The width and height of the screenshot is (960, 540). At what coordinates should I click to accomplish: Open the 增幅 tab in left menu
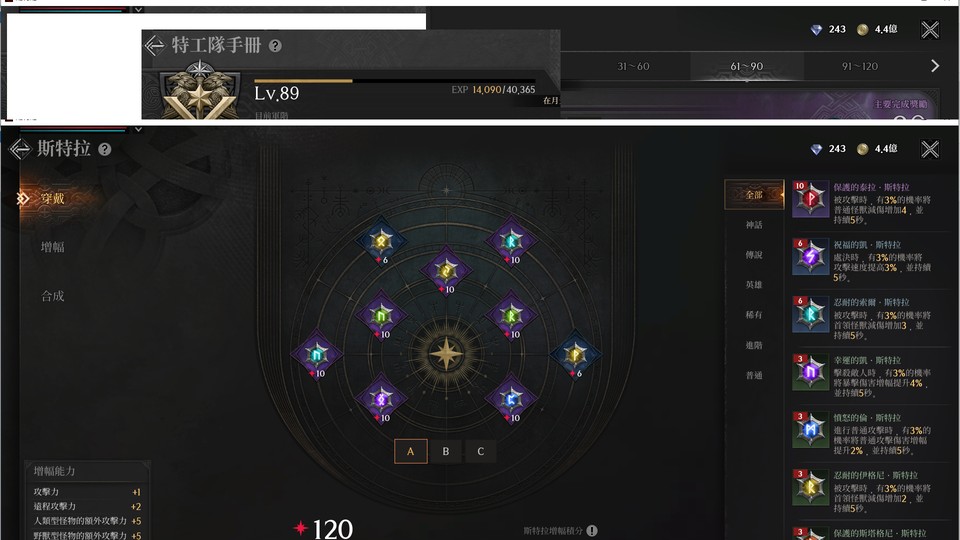click(x=53, y=247)
